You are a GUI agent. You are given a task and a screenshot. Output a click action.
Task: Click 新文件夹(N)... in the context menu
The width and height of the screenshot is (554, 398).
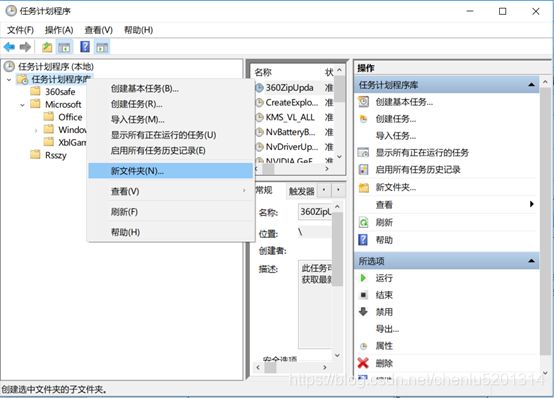(170, 171)
